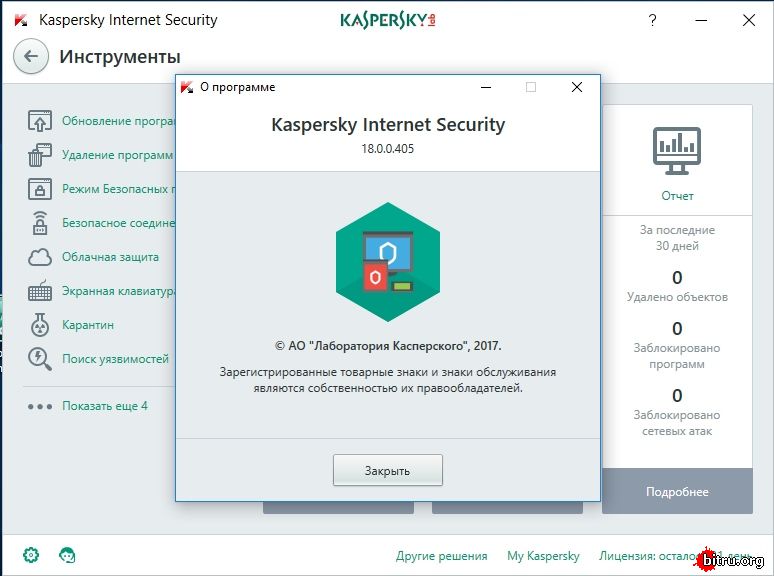Open Удаление программ link
This screenshot has height=576, width=774.
coord(117,155)
